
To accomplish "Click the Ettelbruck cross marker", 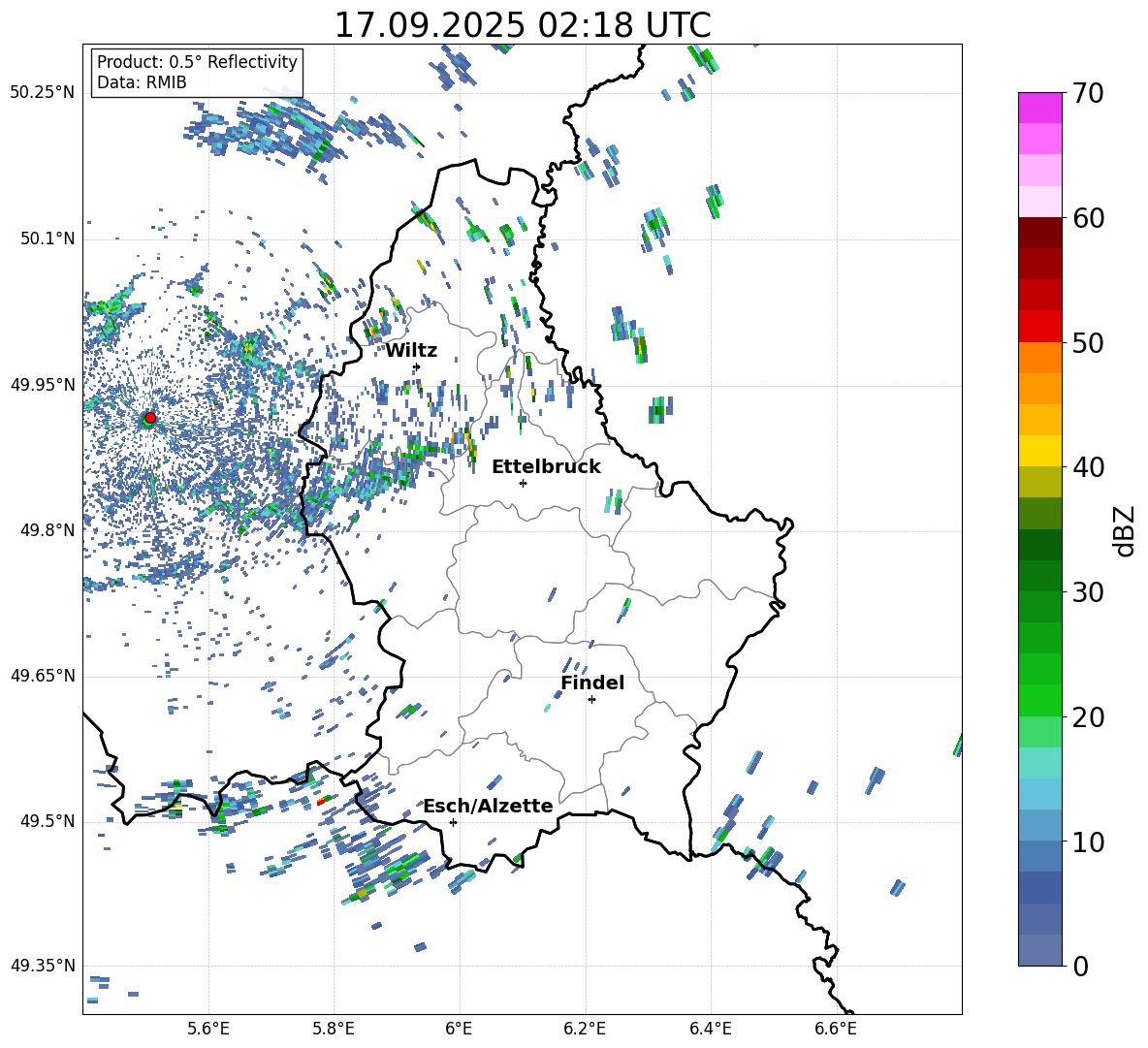I will (x=523, y=483).
